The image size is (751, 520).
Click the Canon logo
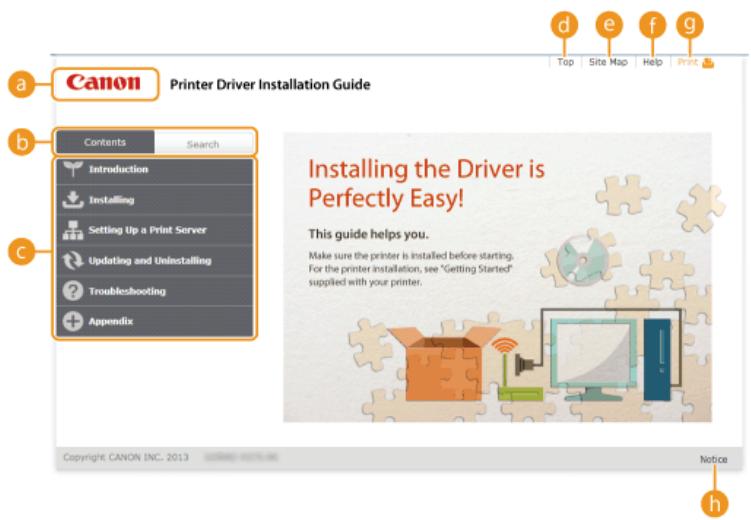pos(103,82)
